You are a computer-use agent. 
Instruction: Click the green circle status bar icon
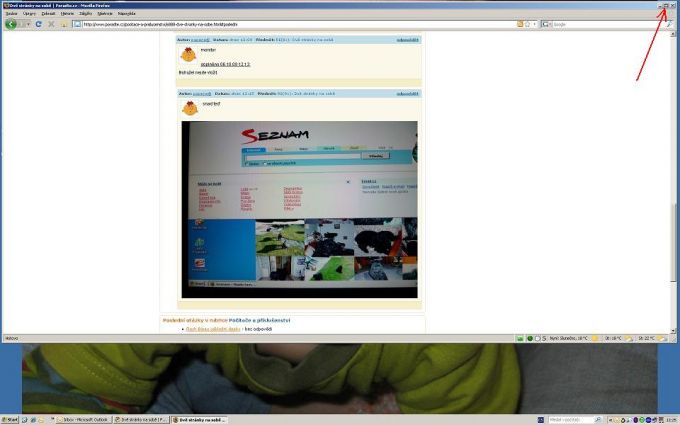[x=530, y=338]
